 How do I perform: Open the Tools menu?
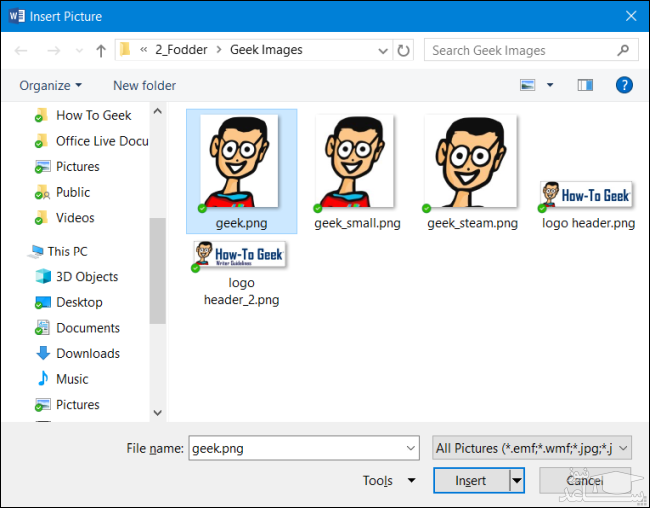[x=388, y=481]
